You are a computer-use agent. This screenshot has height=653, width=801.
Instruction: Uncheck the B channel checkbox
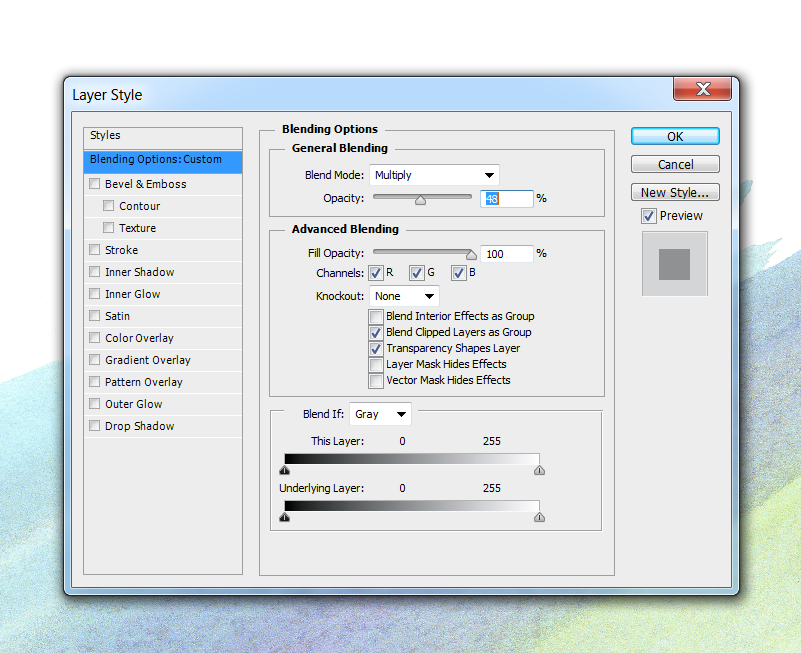(458, 273)
